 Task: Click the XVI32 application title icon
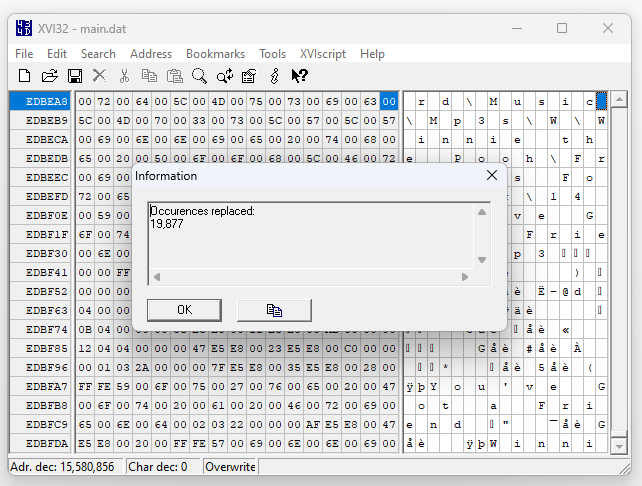[24, 28]
